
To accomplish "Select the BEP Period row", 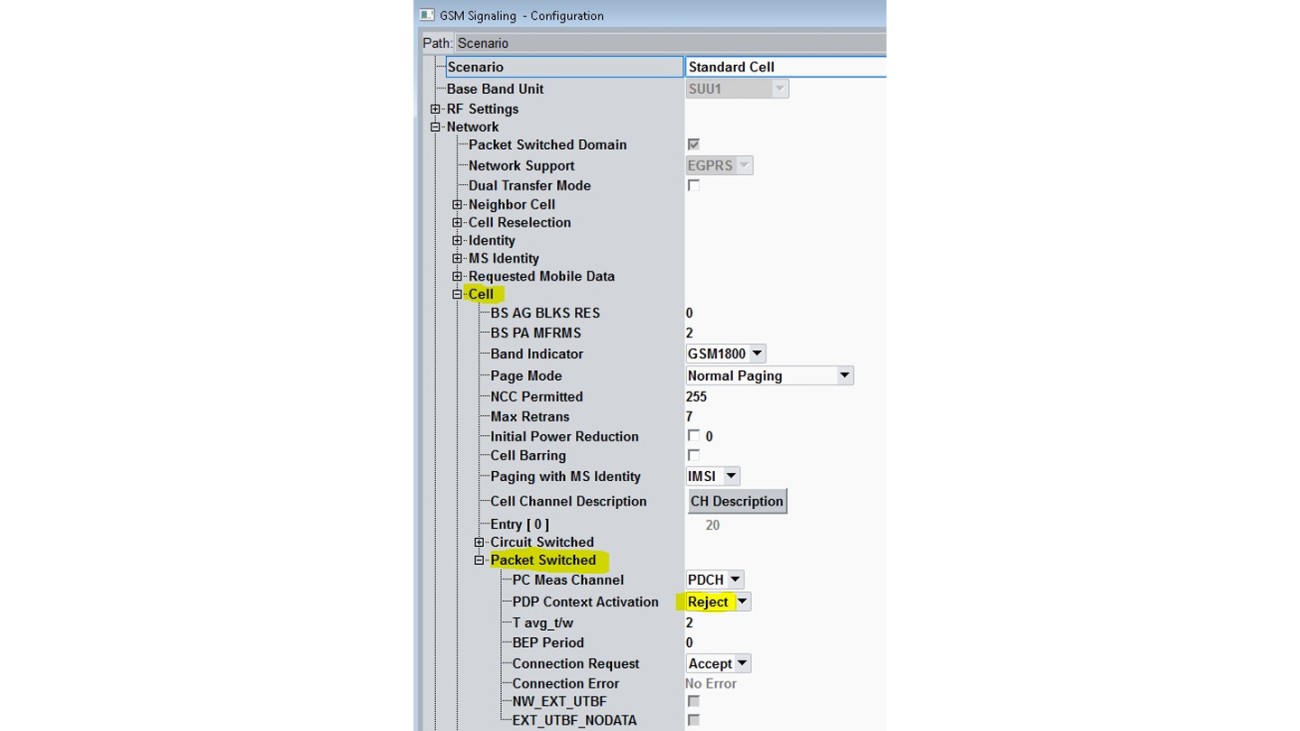I will click(x=548, y=642).
